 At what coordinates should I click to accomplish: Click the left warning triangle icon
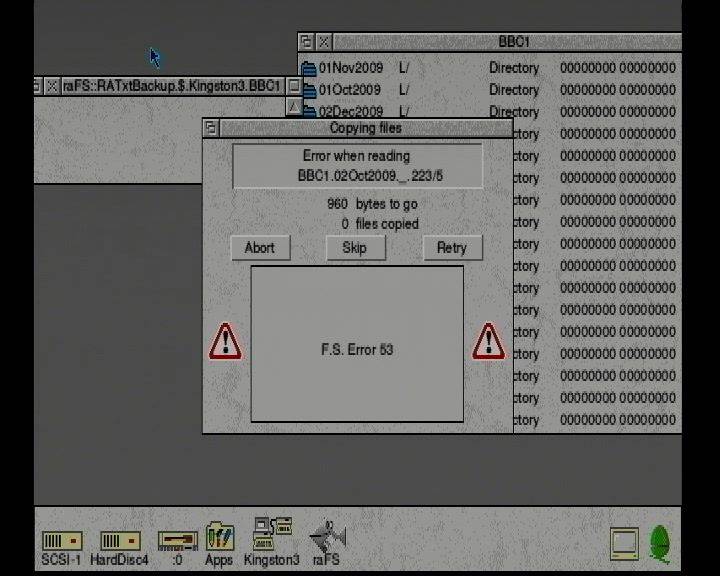click(225, 342)
